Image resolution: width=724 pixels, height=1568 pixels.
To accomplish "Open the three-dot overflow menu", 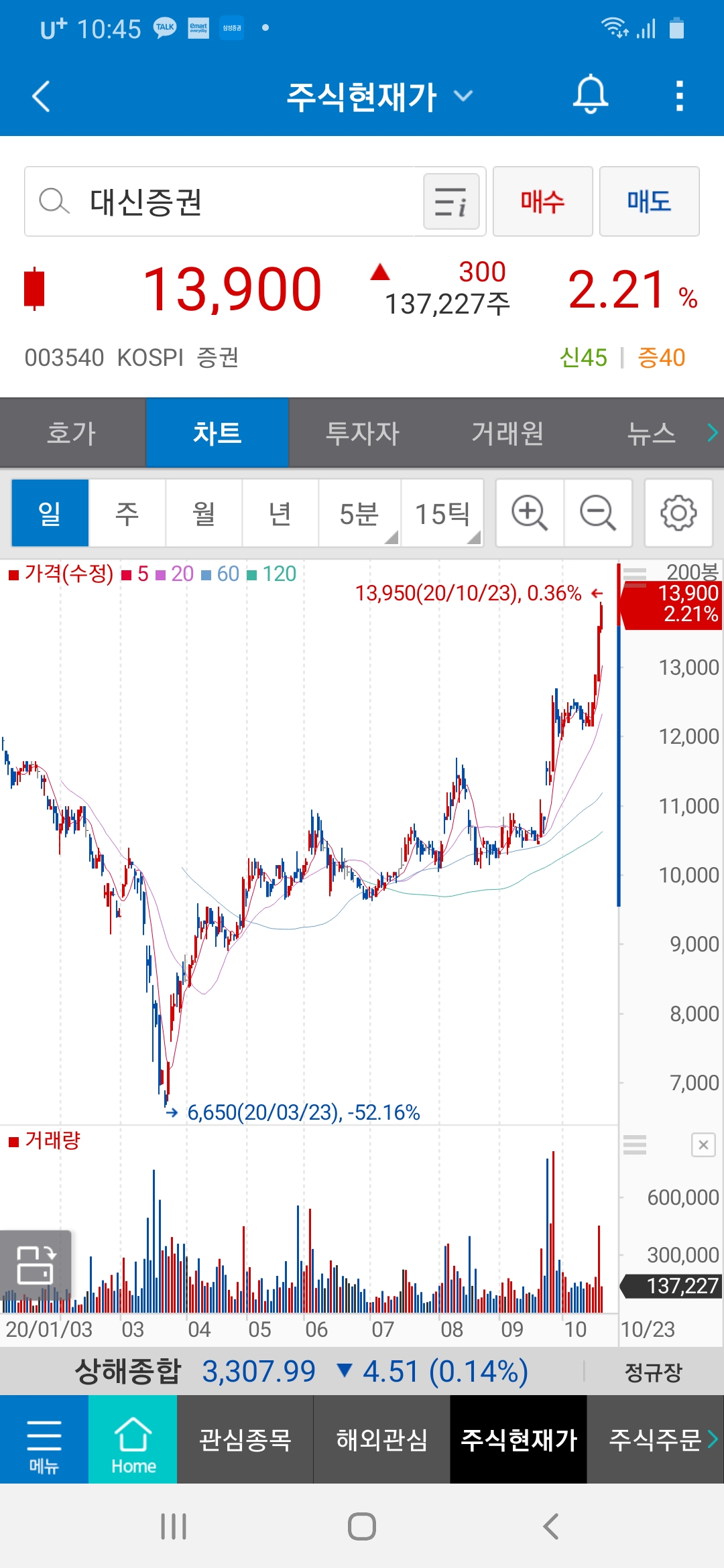I will pos(679,96).
